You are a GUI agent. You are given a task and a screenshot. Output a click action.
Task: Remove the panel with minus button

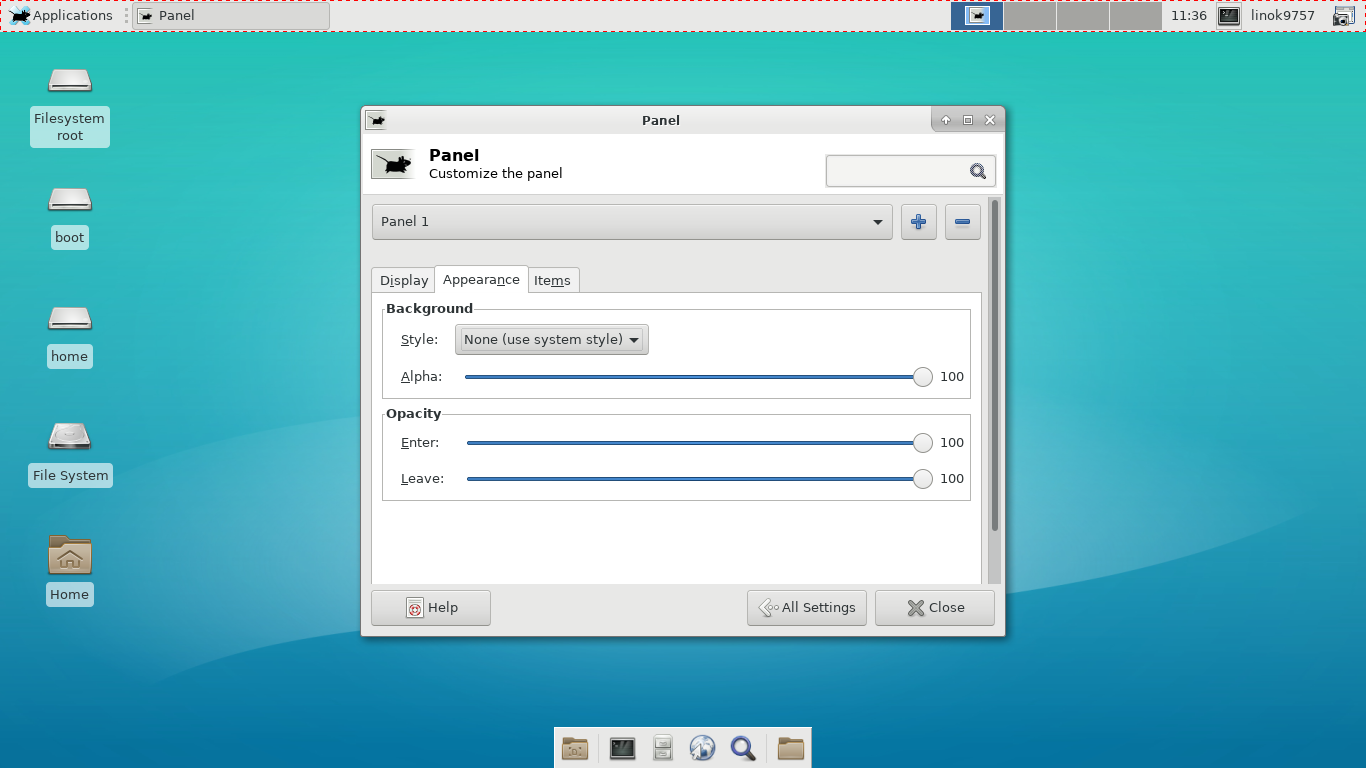[x=963, y=222]
